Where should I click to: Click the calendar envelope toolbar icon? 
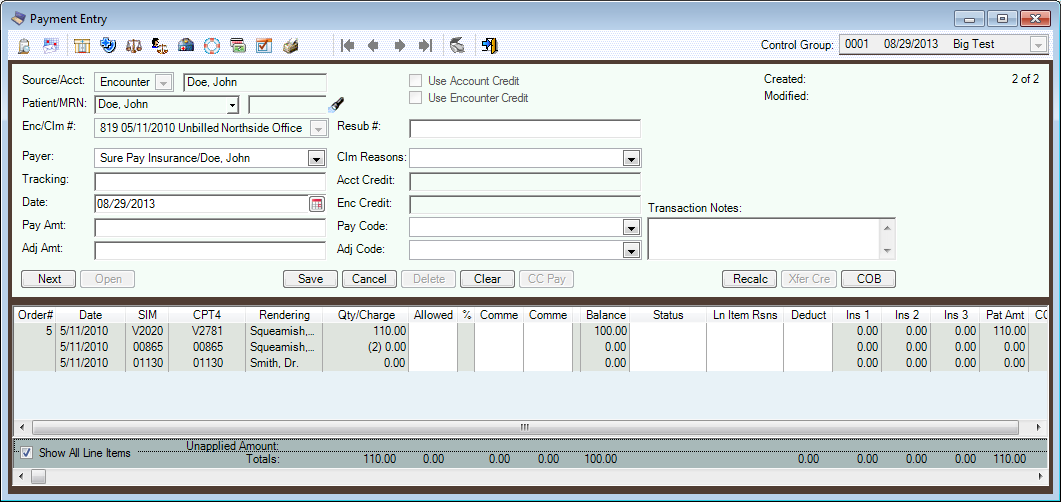point(51,46)
